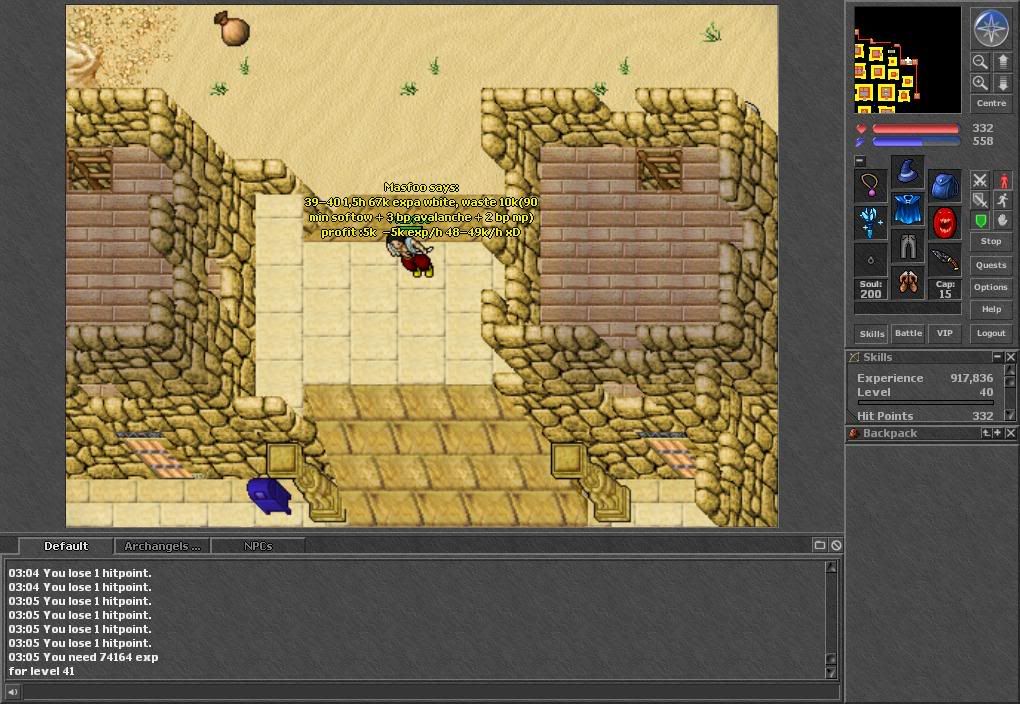Close the Skills panel

coord(1010,357)
